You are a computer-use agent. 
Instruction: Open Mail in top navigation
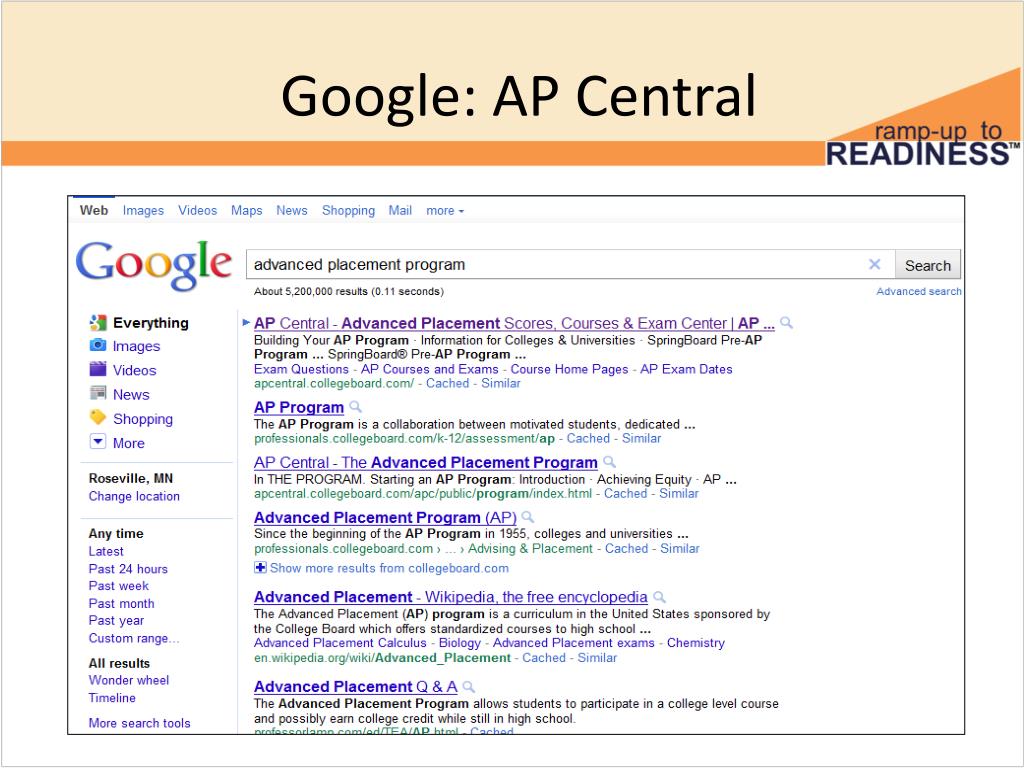click(400, 210)
